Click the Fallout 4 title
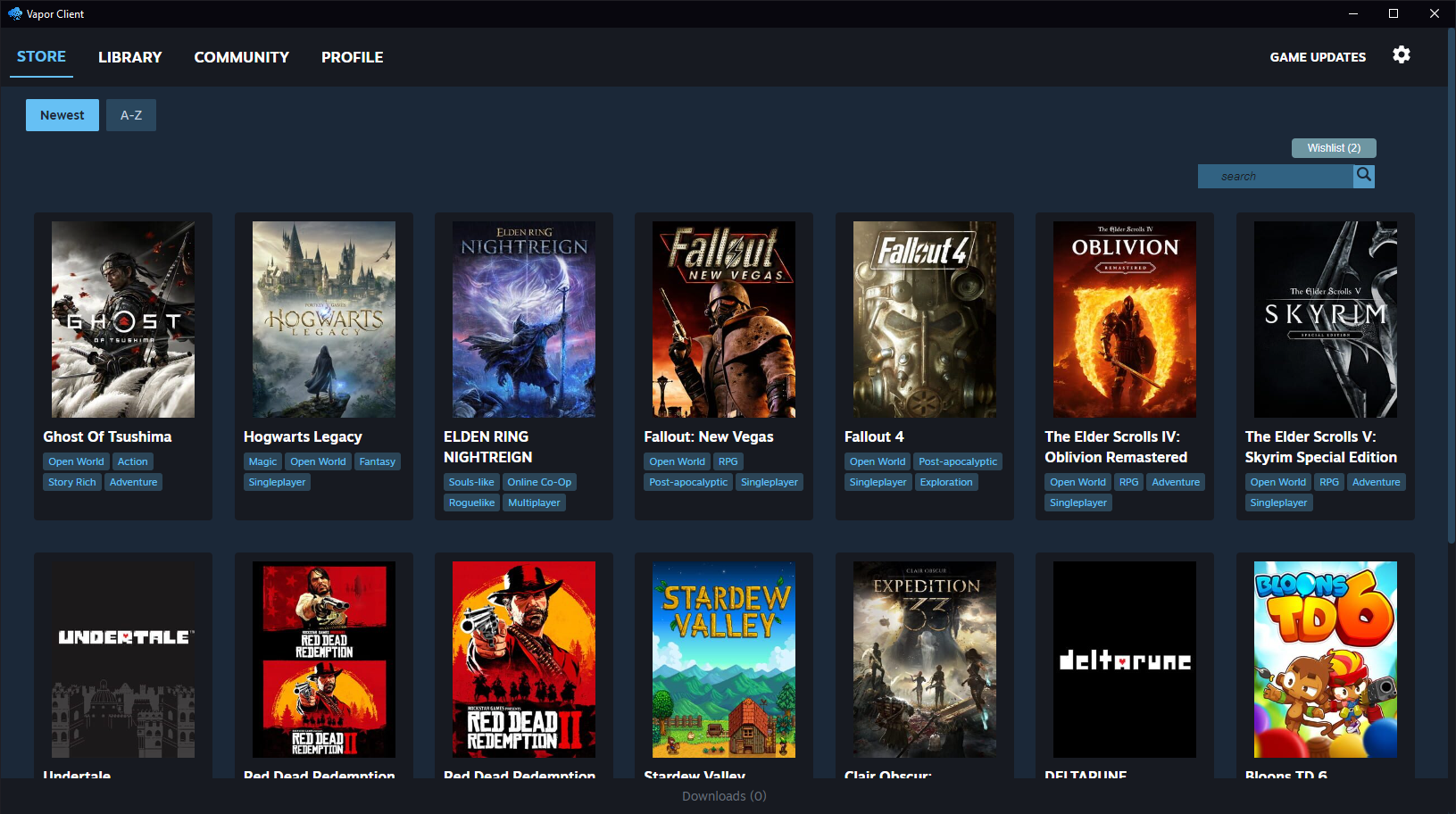The height and width of the screenshot is (814, 1456). coord(874,436)
